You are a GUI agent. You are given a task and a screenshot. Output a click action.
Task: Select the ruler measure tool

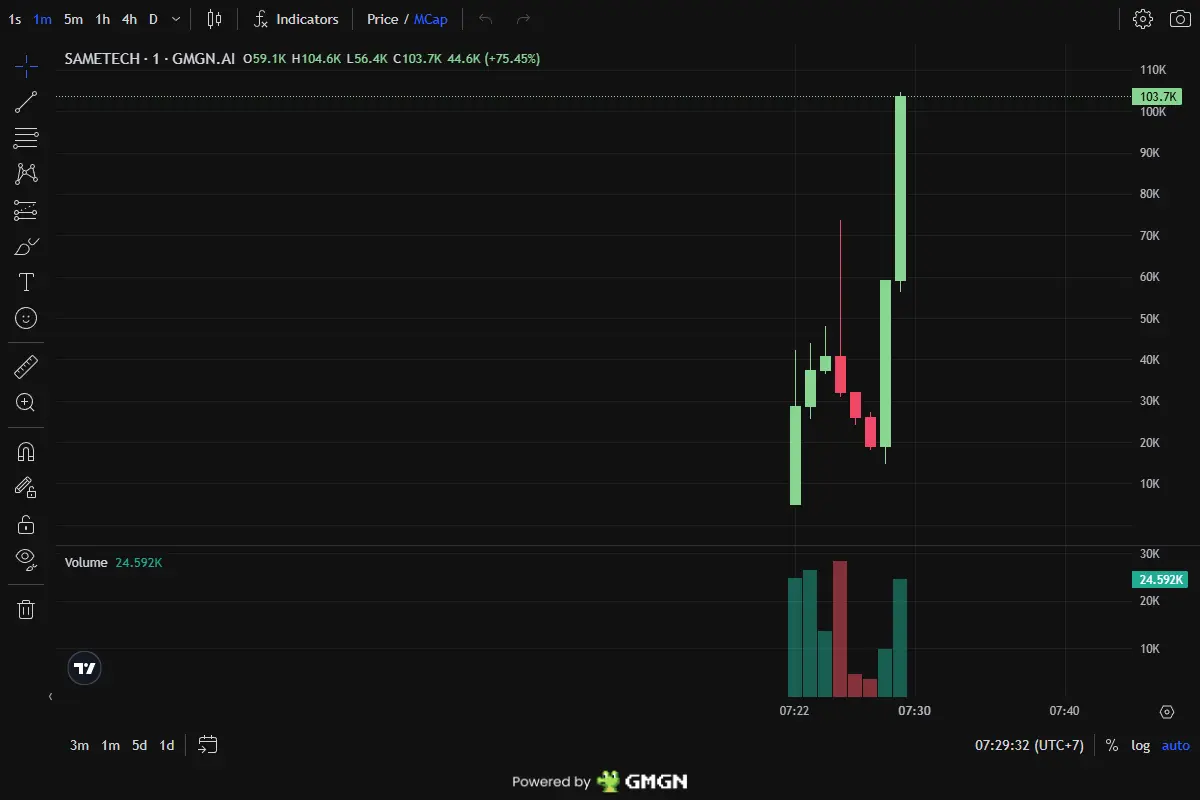26,367
